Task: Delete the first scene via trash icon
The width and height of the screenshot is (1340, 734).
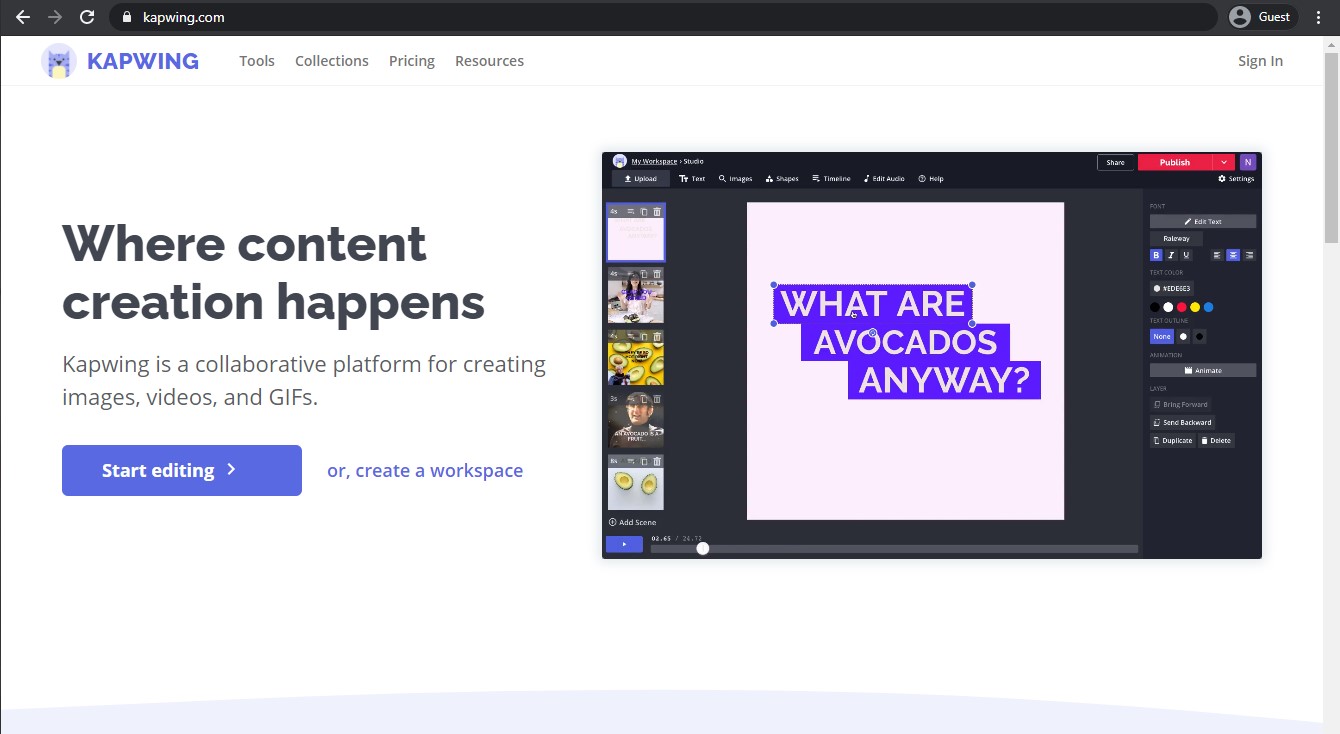Action: point(657,212)
